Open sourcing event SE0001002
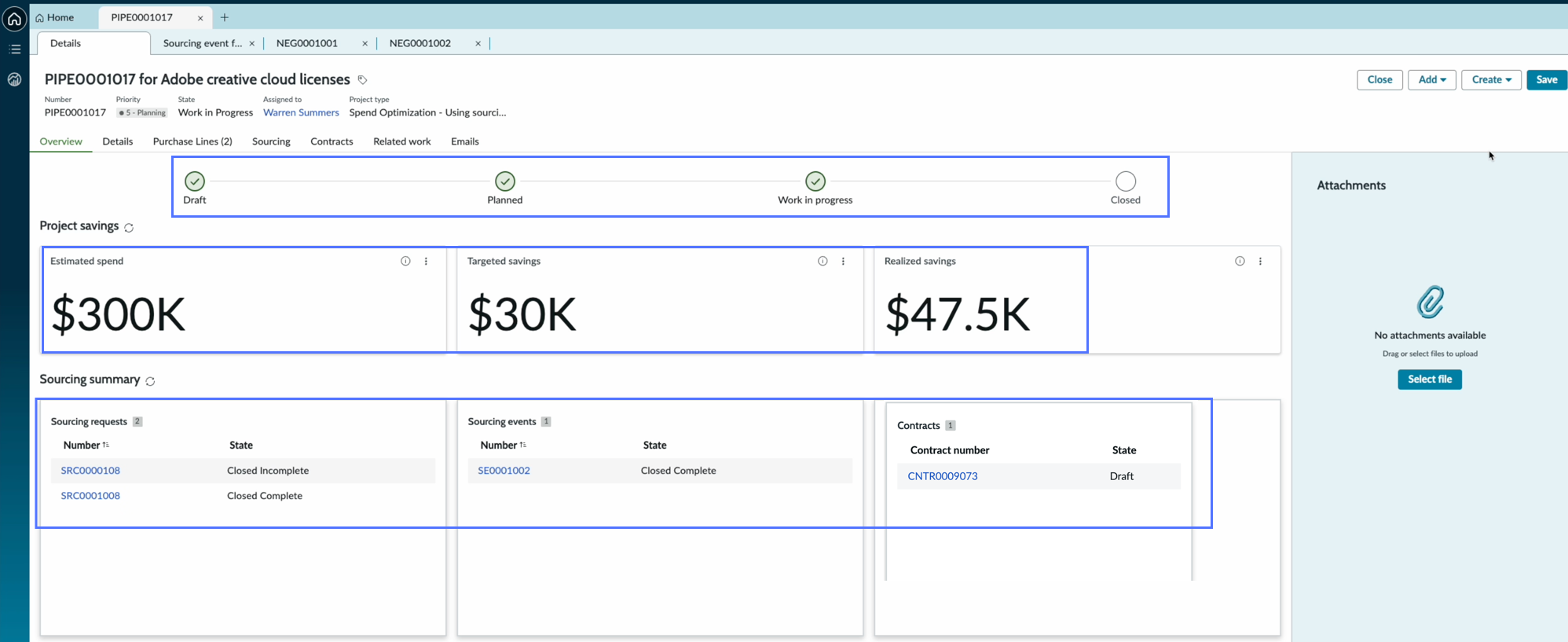1568x642 pixels. [504, 471]
